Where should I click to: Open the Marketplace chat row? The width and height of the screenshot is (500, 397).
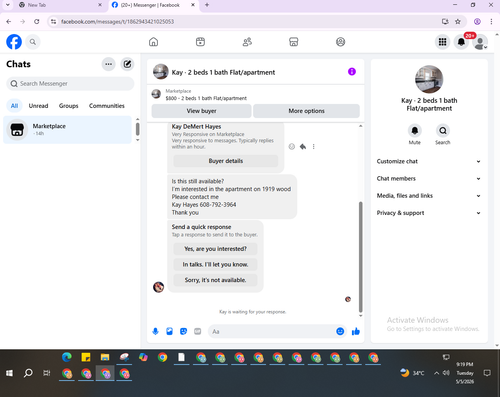(68, 130)
